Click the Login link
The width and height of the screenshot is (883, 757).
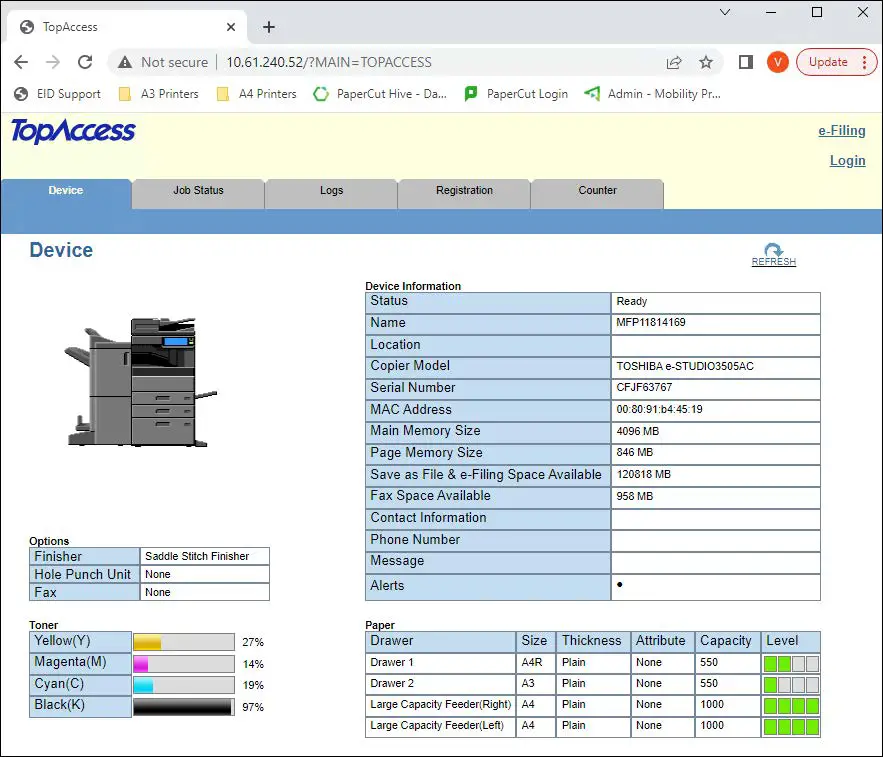(846, 160)
